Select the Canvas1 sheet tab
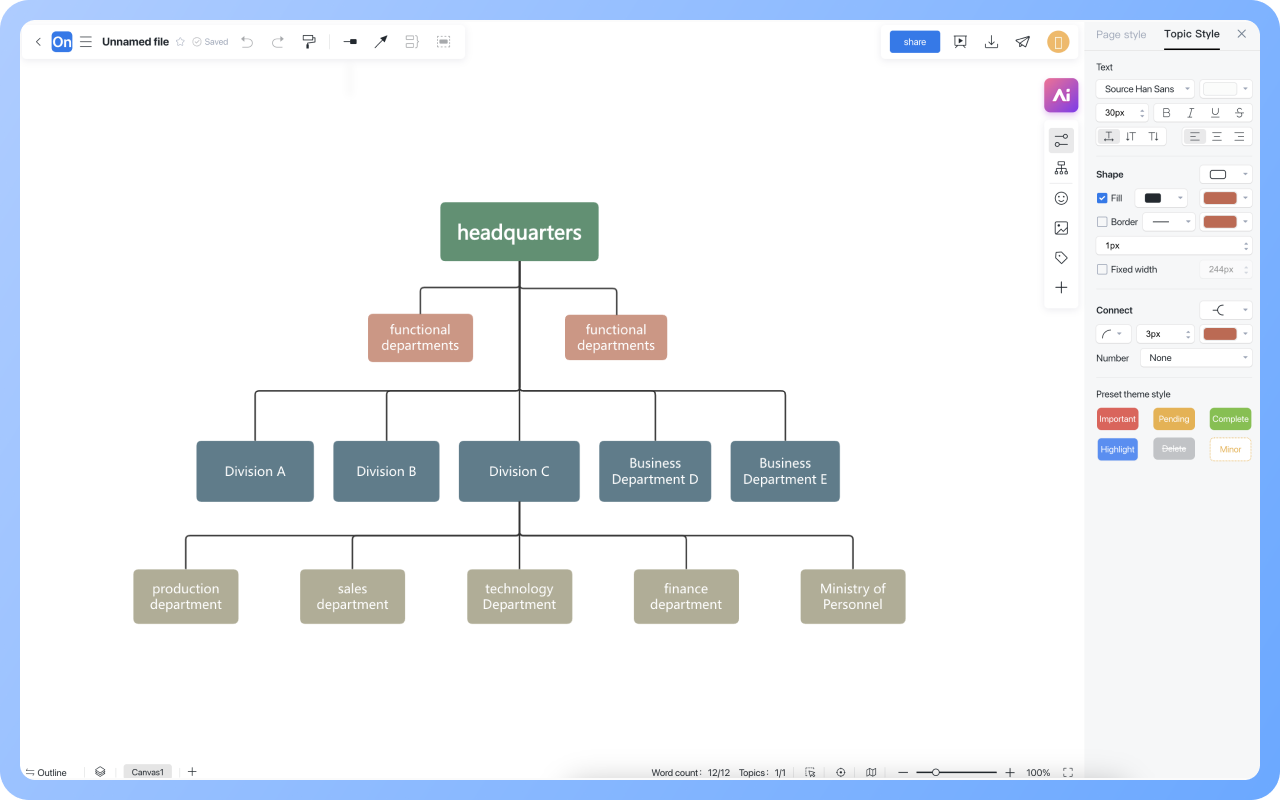Screen dimensions: 1280x800 click(x=148, y=772)
